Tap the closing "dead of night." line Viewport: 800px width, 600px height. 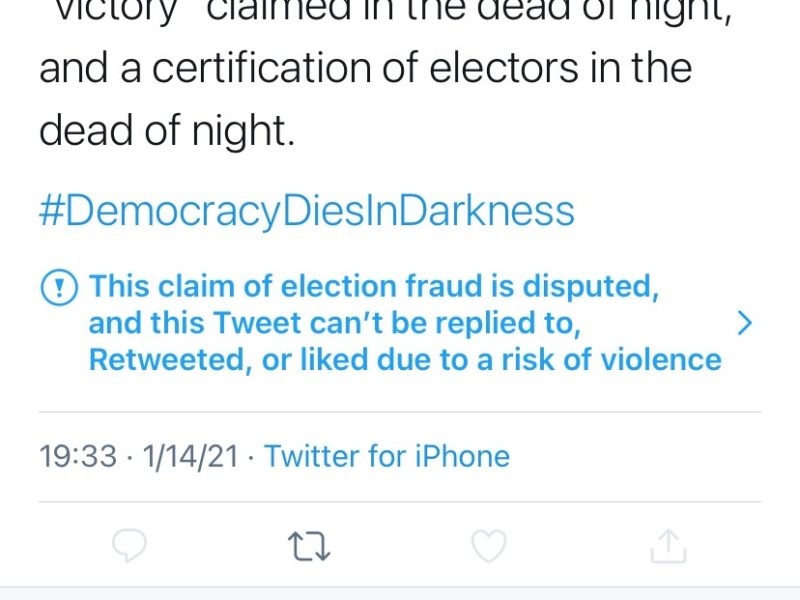167,131
